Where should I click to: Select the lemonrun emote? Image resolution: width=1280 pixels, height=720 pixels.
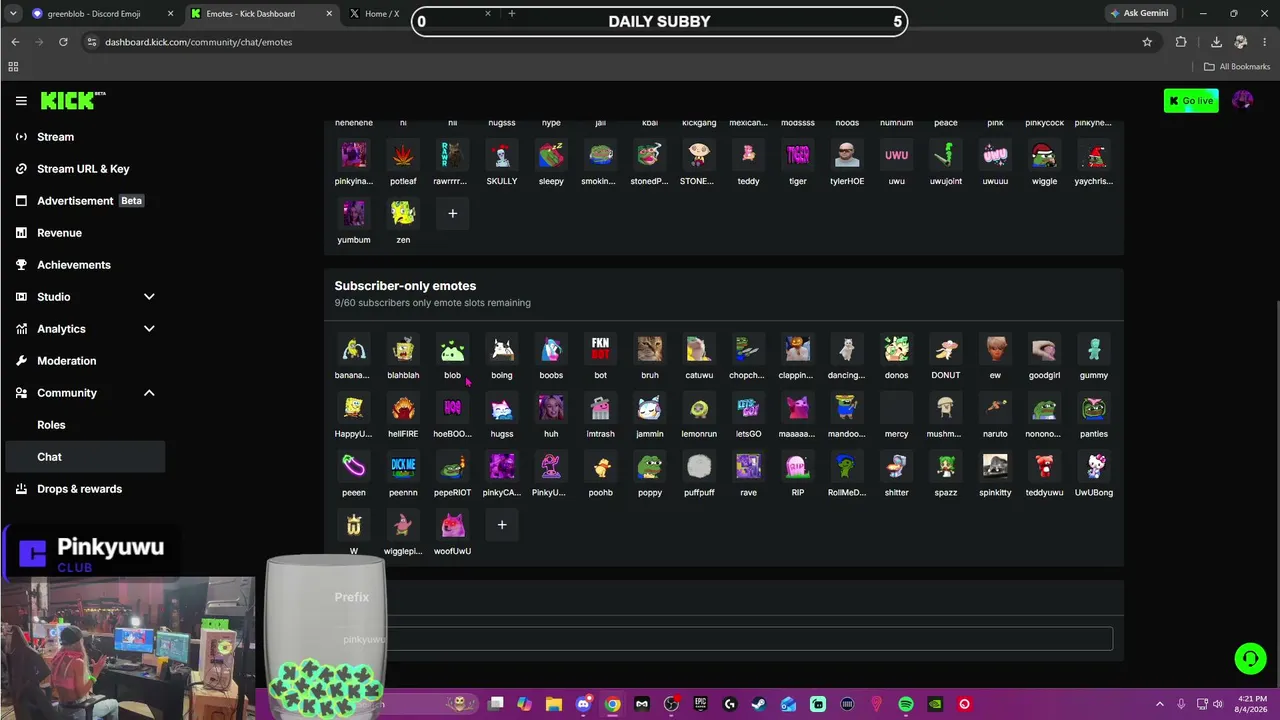pos(699,408)
